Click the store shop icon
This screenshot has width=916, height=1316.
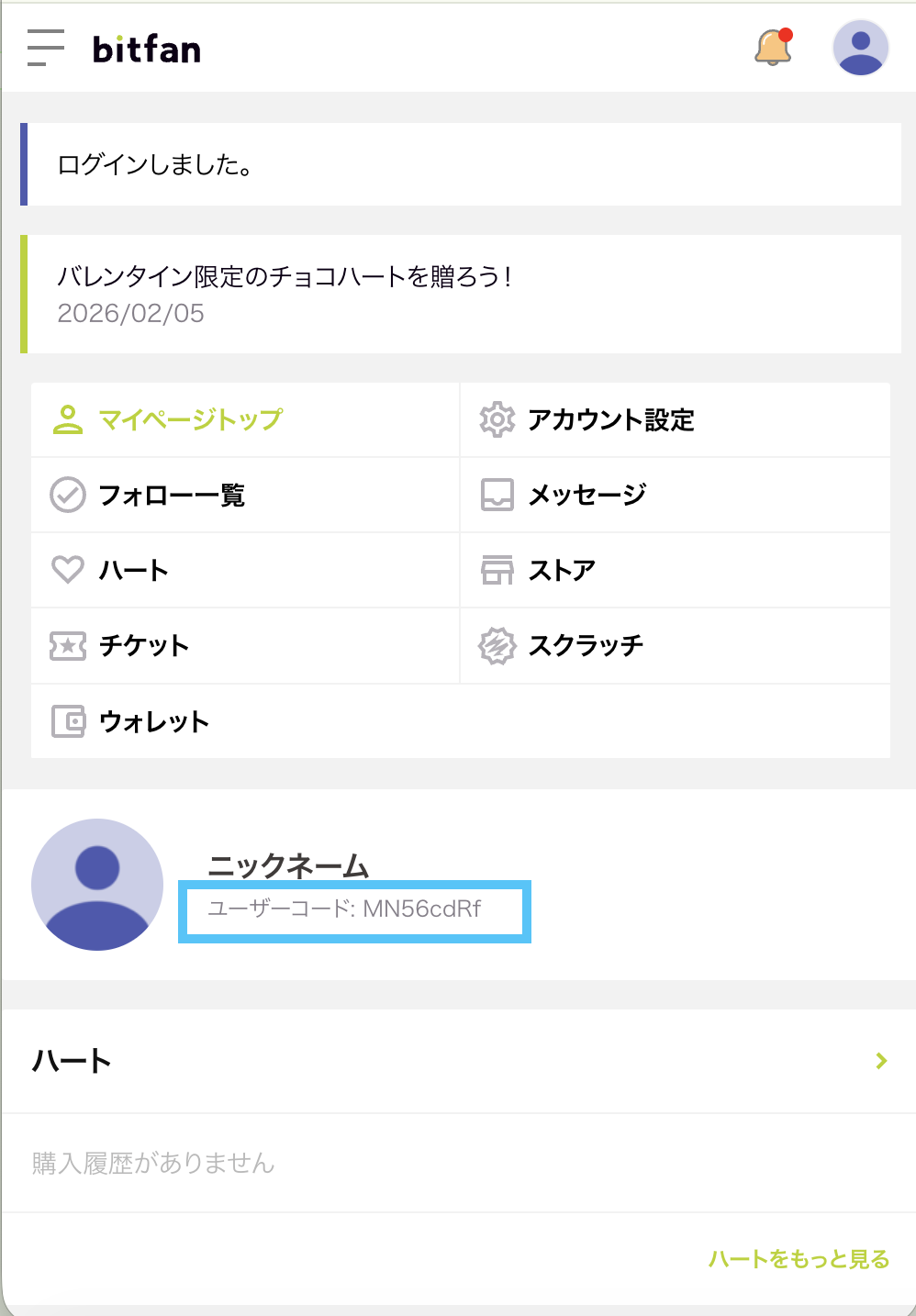(x=497, y=570)
